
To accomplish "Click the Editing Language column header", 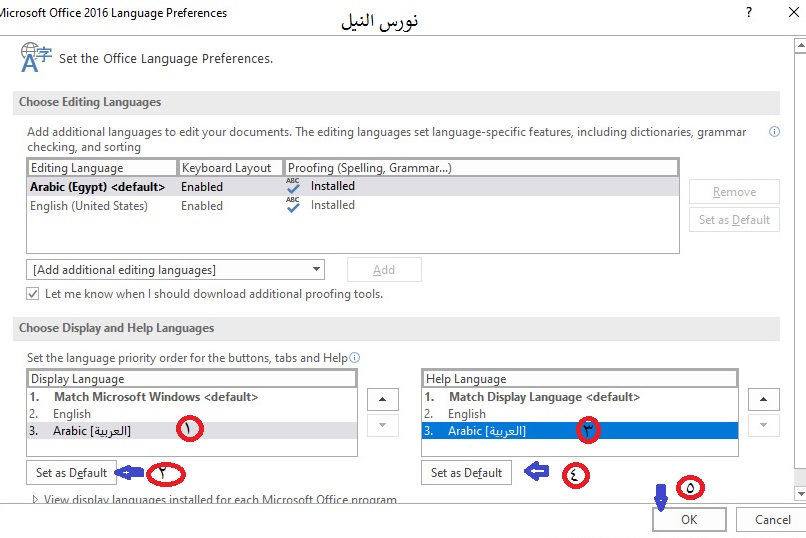I will [x=101, y=168].
